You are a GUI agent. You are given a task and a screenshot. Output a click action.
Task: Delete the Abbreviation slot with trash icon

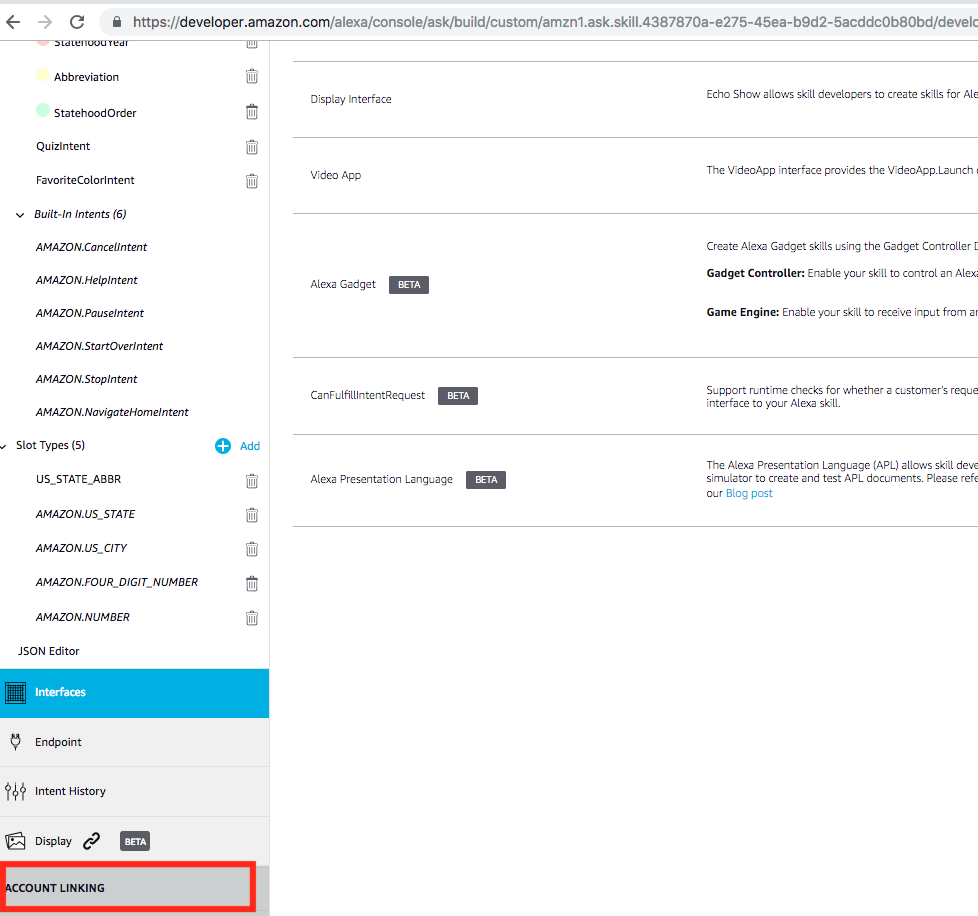252,77
